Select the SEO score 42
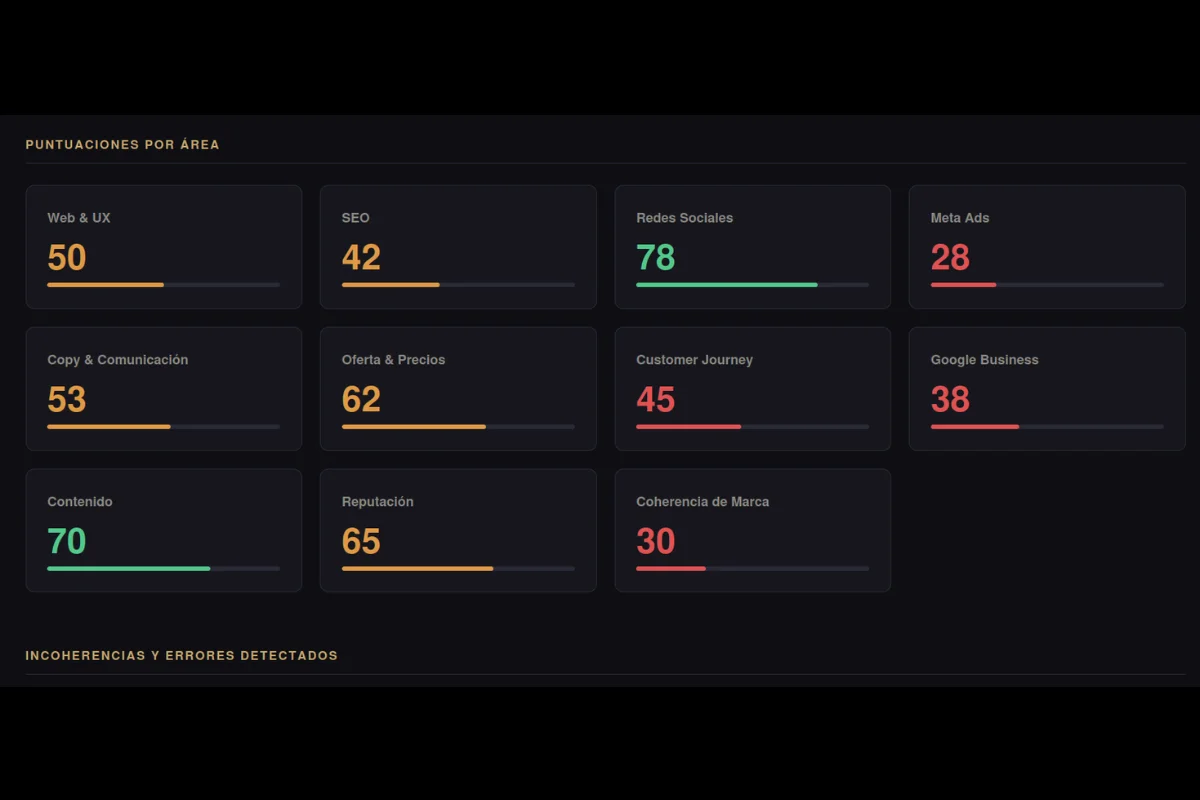This screenshot has width=1200, height=800. pos(361,258)
